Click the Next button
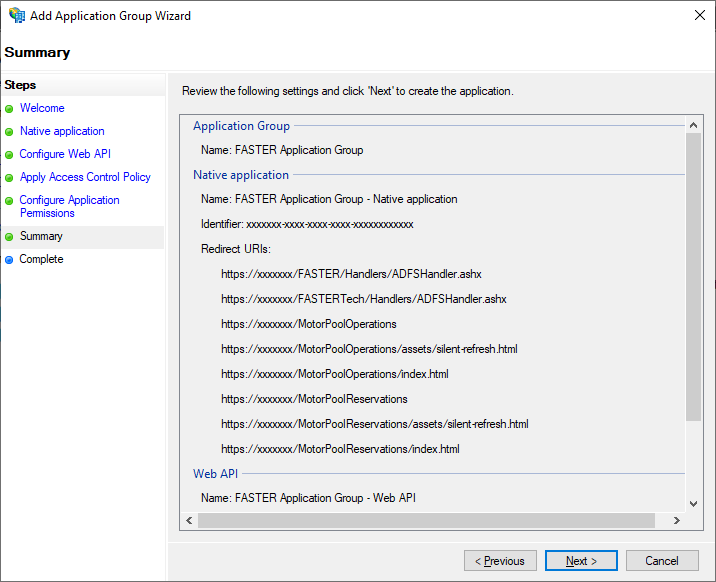 [x=581, y=561]
